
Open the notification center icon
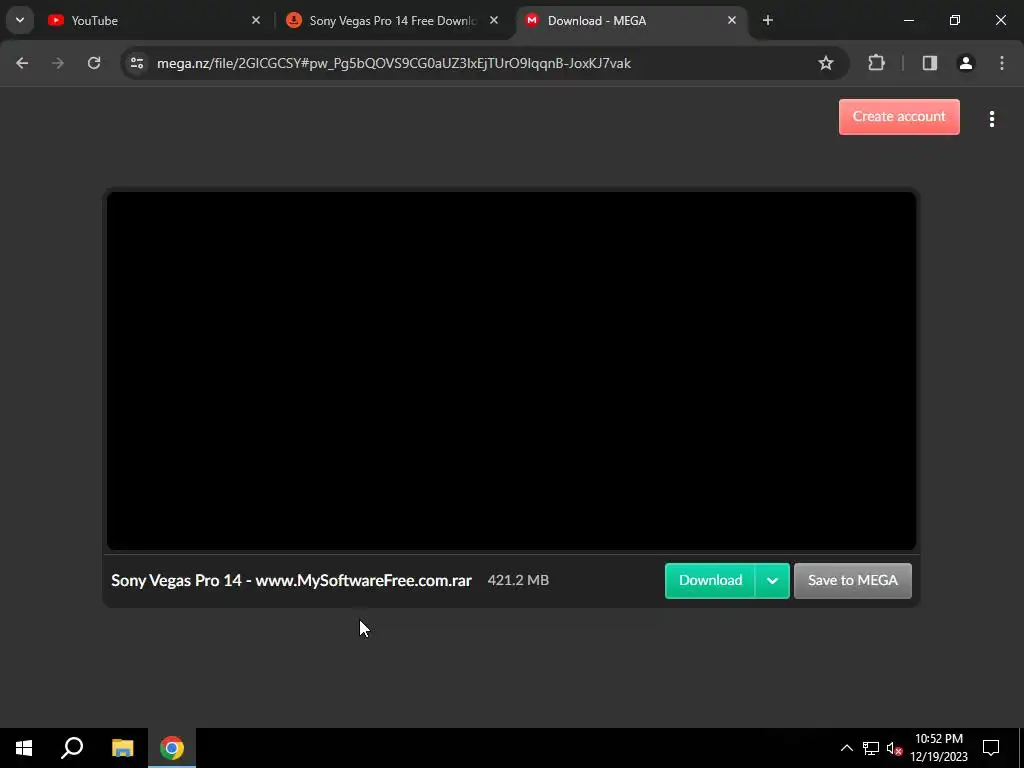coord(991,748)
